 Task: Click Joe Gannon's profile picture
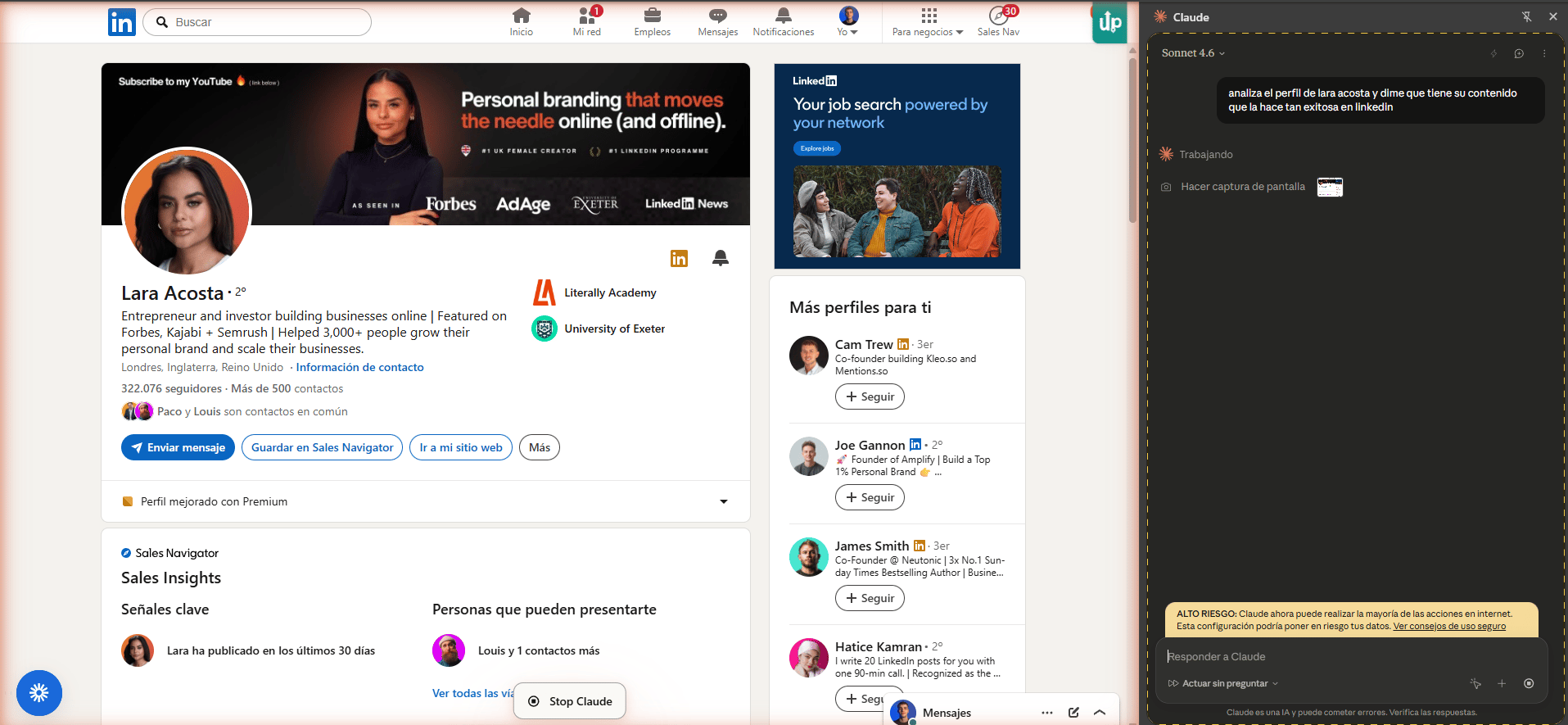[x=809, y=456]
